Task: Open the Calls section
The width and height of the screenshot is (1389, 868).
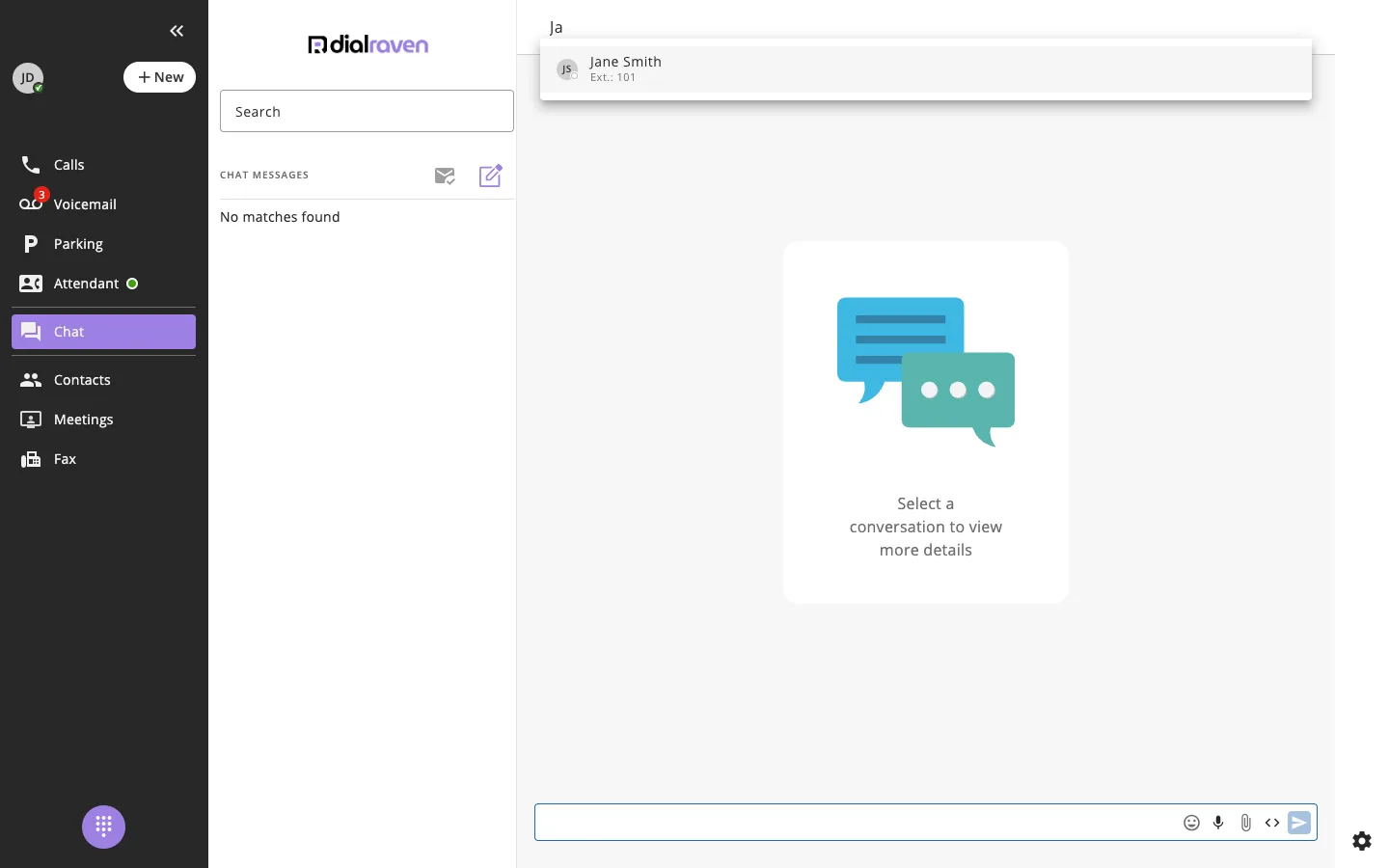Action: [x=103, y=165]
